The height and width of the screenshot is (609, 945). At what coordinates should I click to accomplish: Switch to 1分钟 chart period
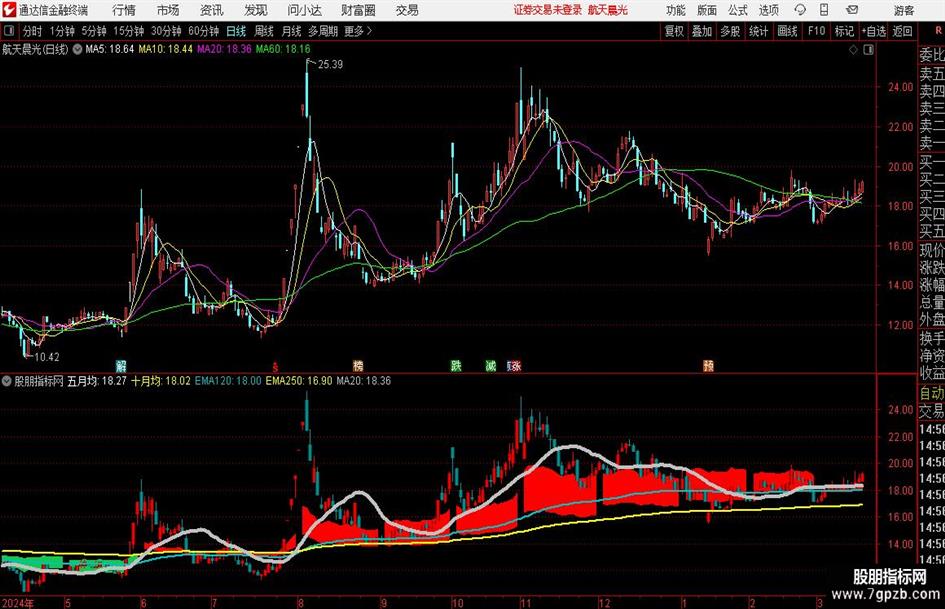(61, 31)
